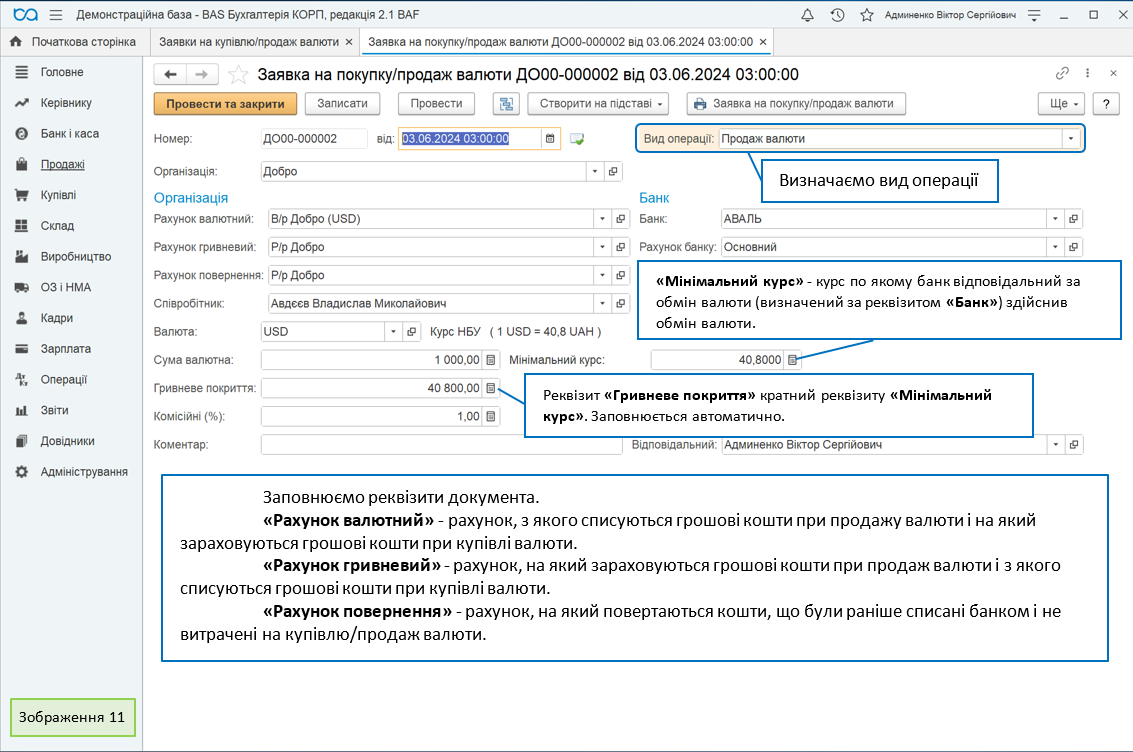The height and width of the screenshot is (752, 1133).
Task: Click Провести та закрити button
Action: click(x=225, y=104)
